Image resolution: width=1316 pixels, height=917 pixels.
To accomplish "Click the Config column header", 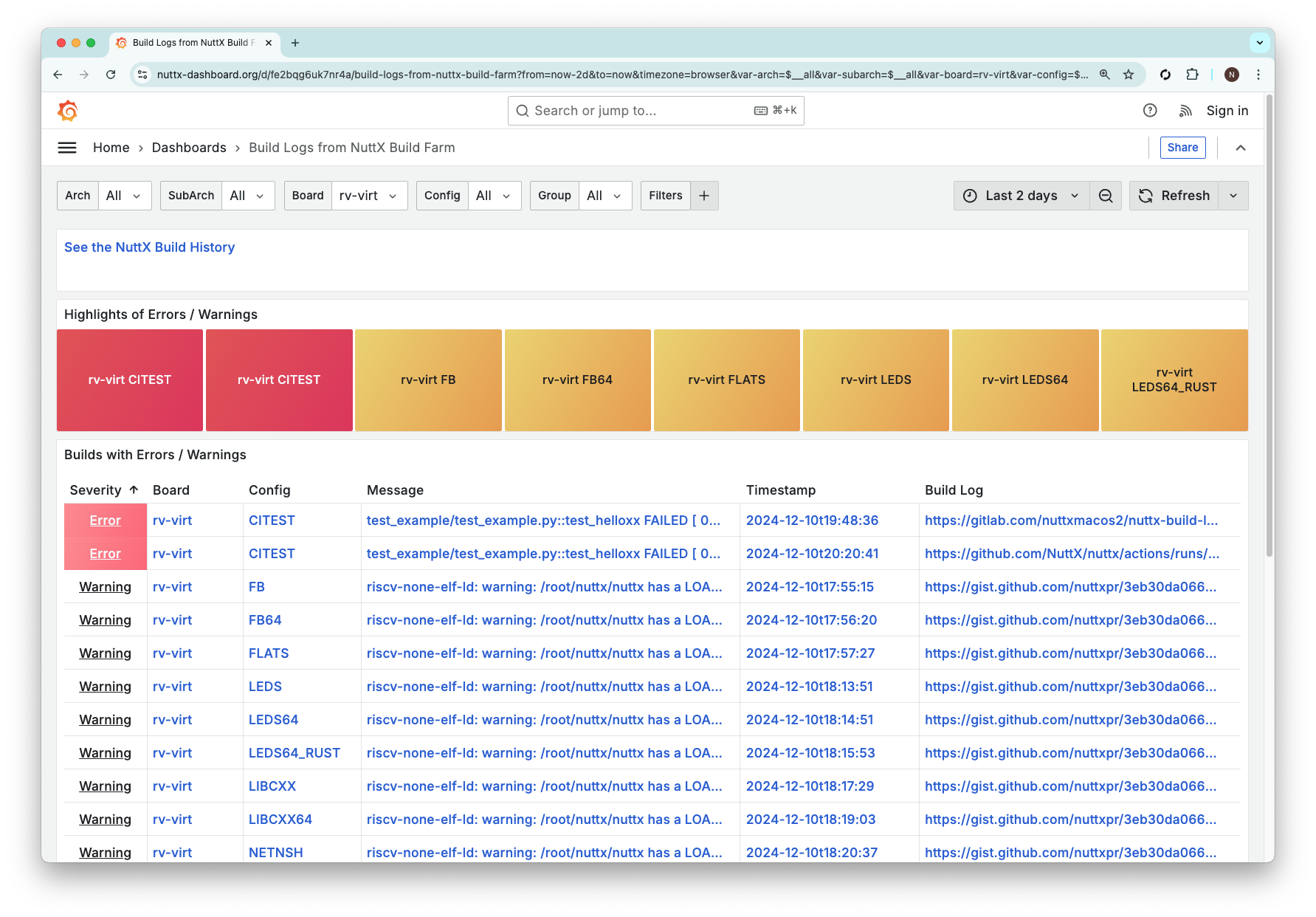I will click(x=269, y=490).
